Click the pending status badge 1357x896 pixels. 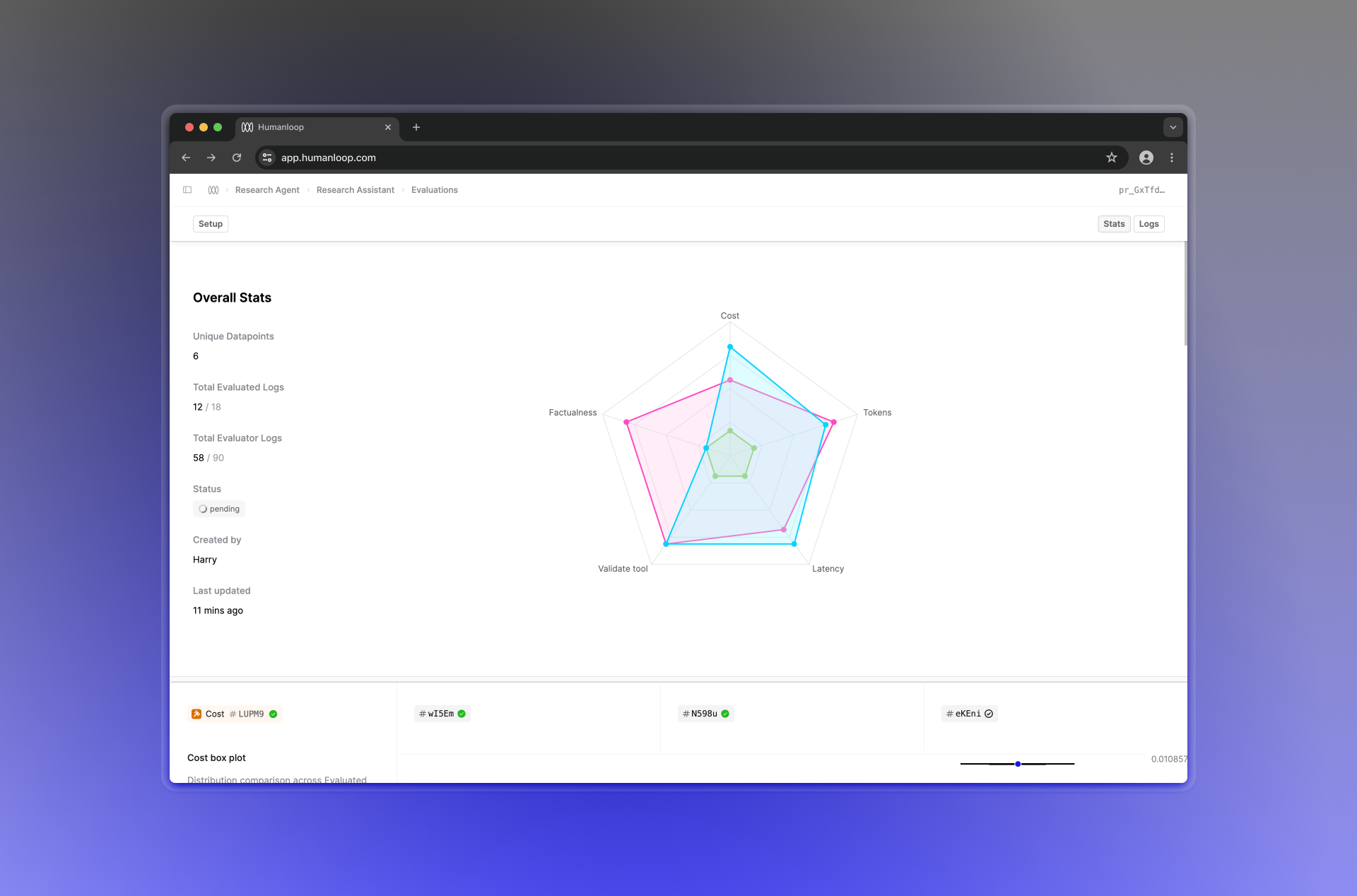(x=219, y=509)
